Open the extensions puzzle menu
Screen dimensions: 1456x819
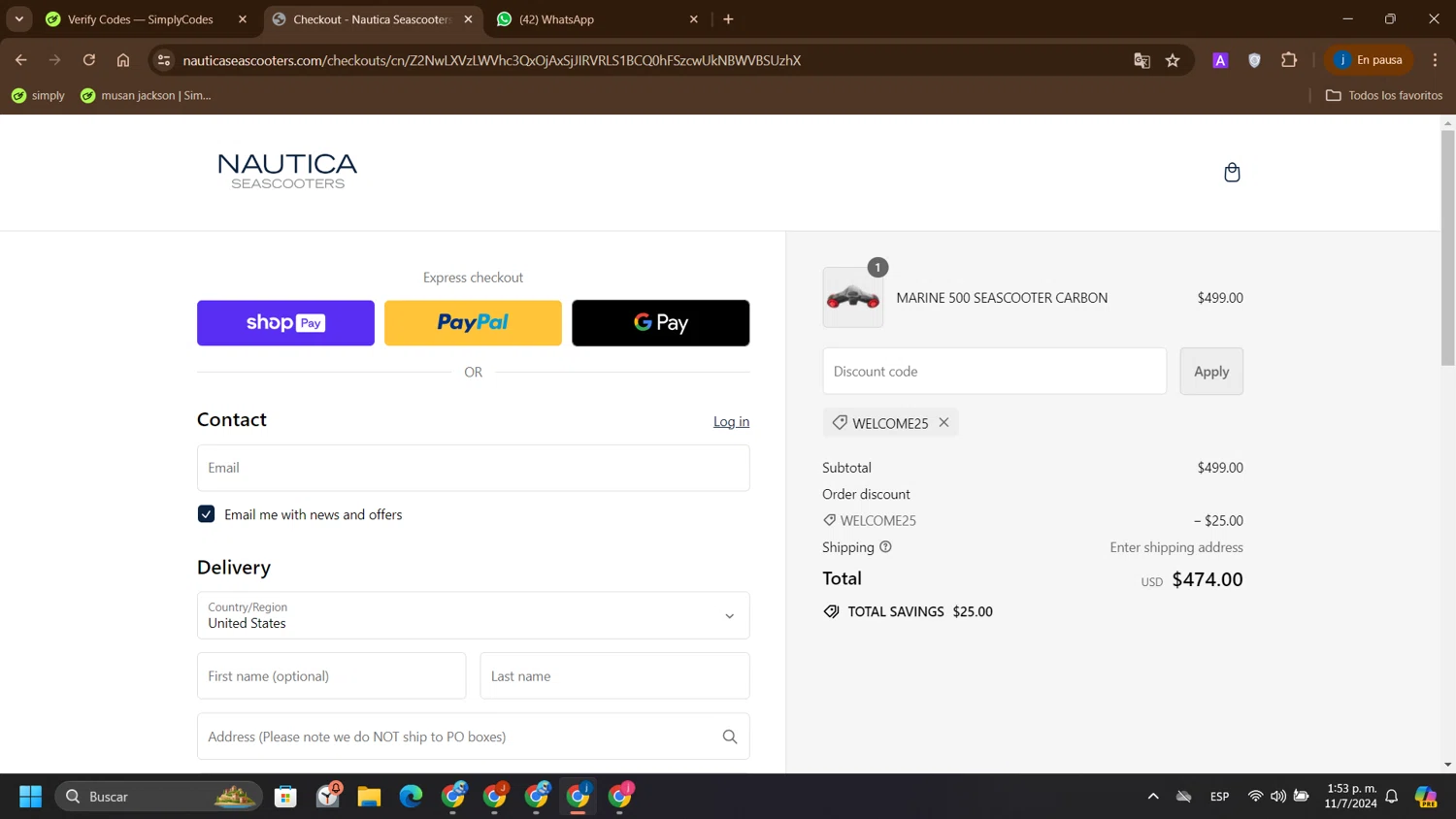(x=1289, y=60)
